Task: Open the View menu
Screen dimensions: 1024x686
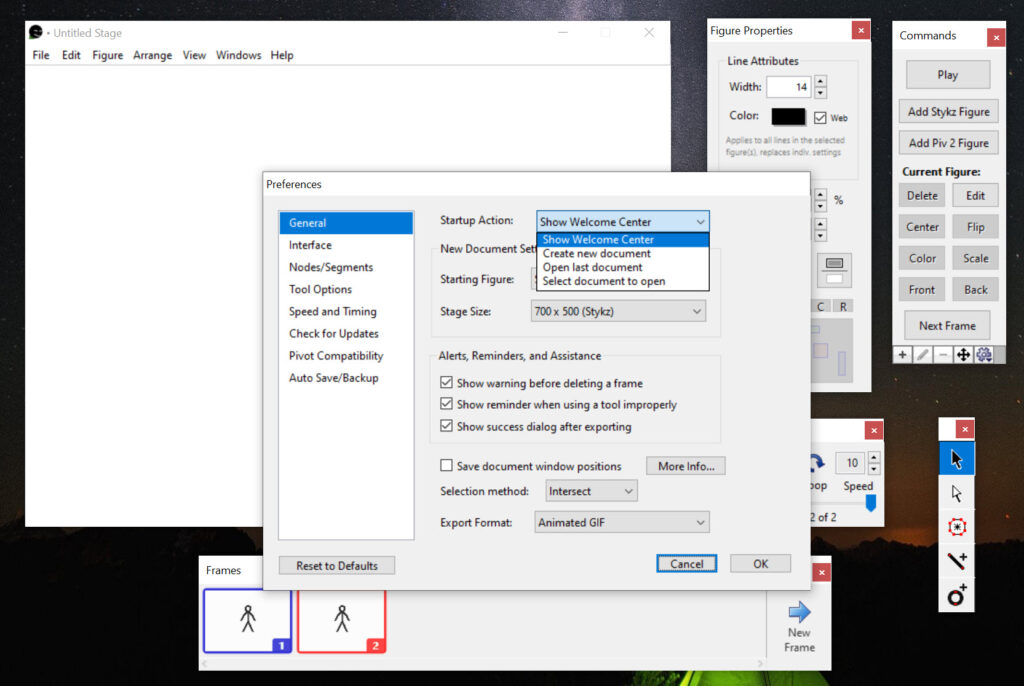Action: tap(194, 56)
